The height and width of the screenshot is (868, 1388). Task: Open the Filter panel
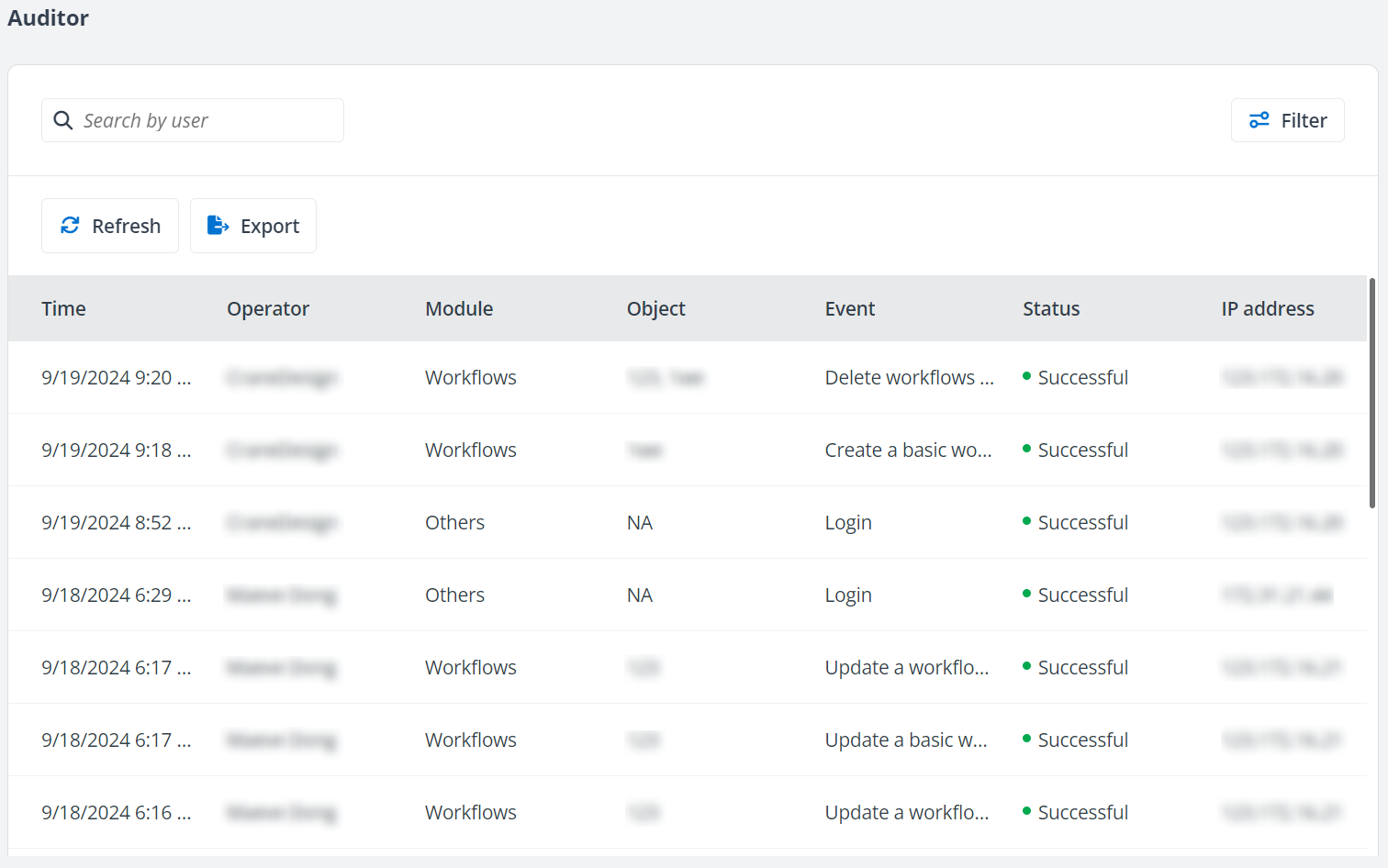1288,120
